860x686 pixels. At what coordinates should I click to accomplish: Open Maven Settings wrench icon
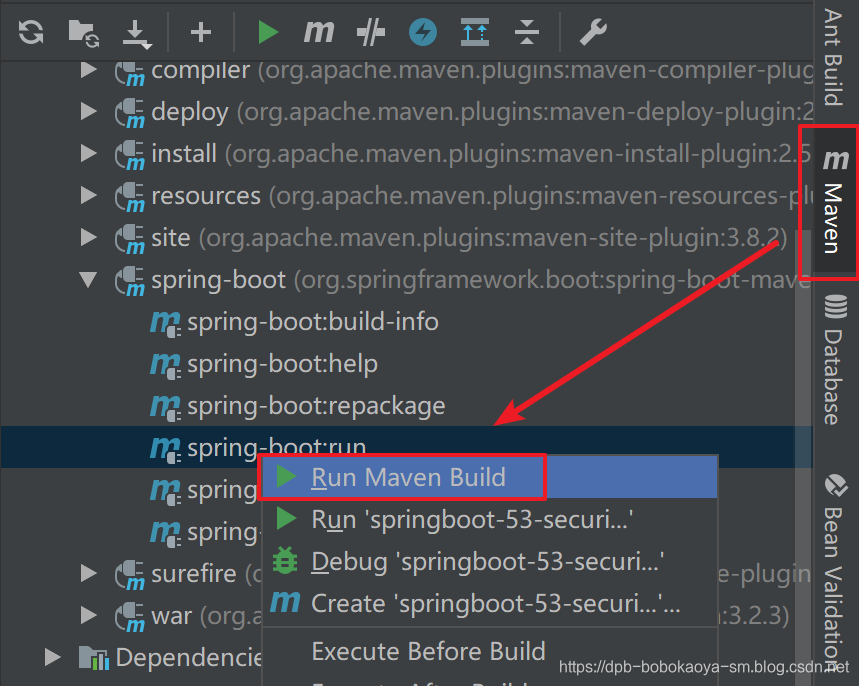click(x=593, y=32)
